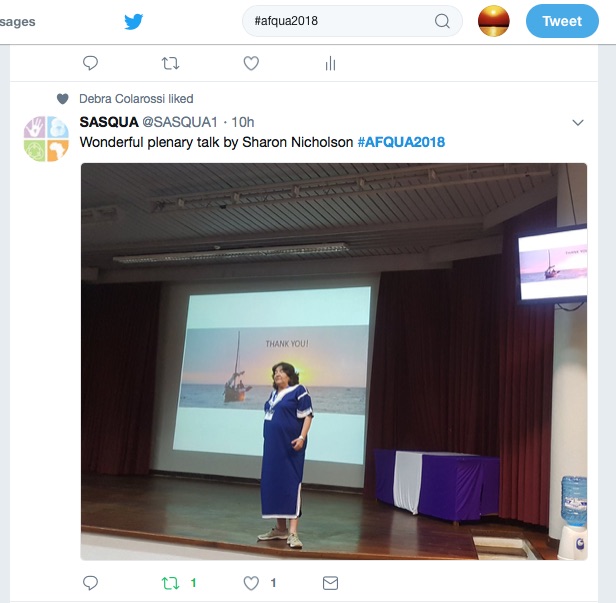The width and height of the screenshot is (616, 603).
Task: Open the SASQUA profile avatar
Action: pyautogui.click(x=46, y=139)
